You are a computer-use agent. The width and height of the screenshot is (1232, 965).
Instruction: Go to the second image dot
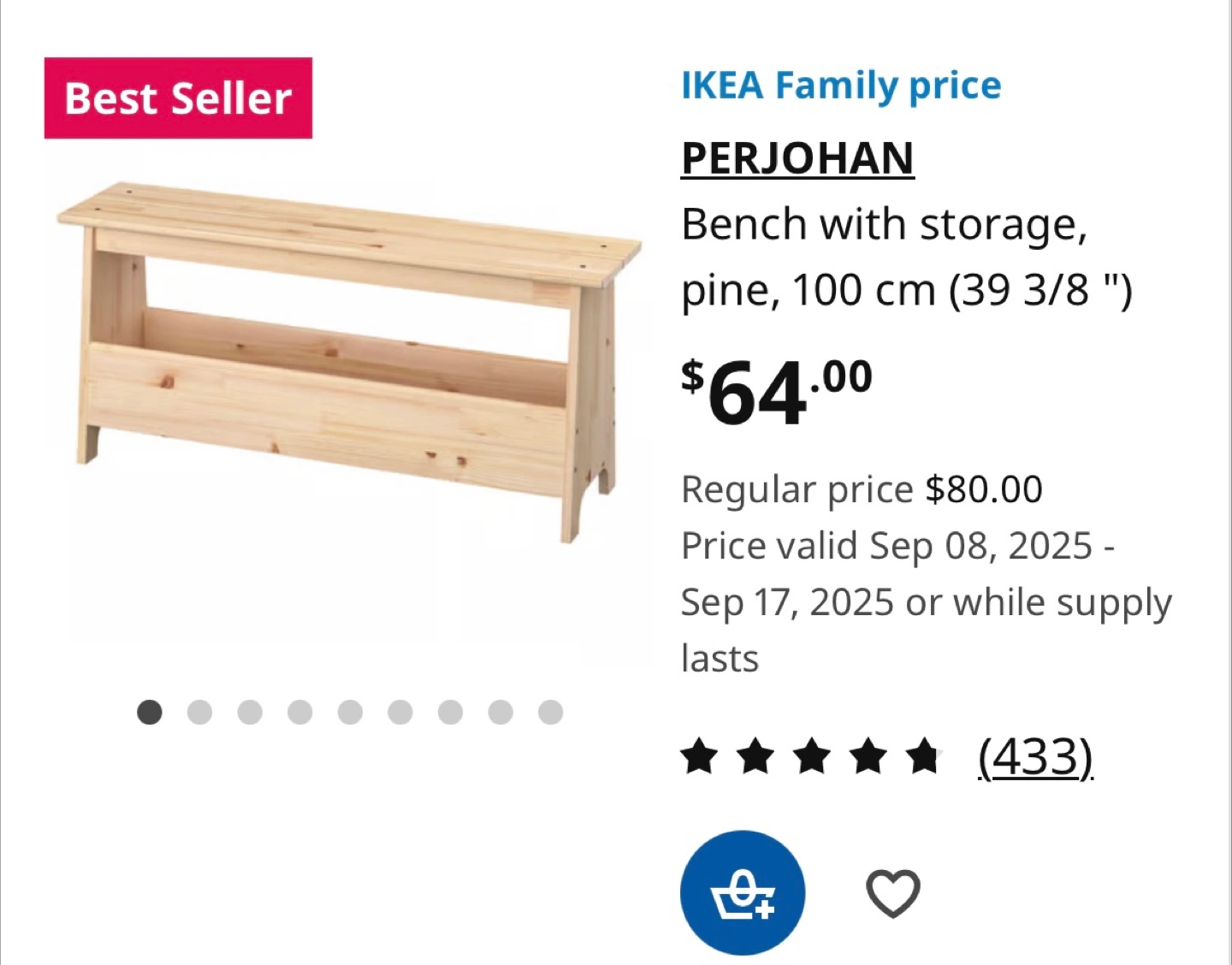coord(199,712)
